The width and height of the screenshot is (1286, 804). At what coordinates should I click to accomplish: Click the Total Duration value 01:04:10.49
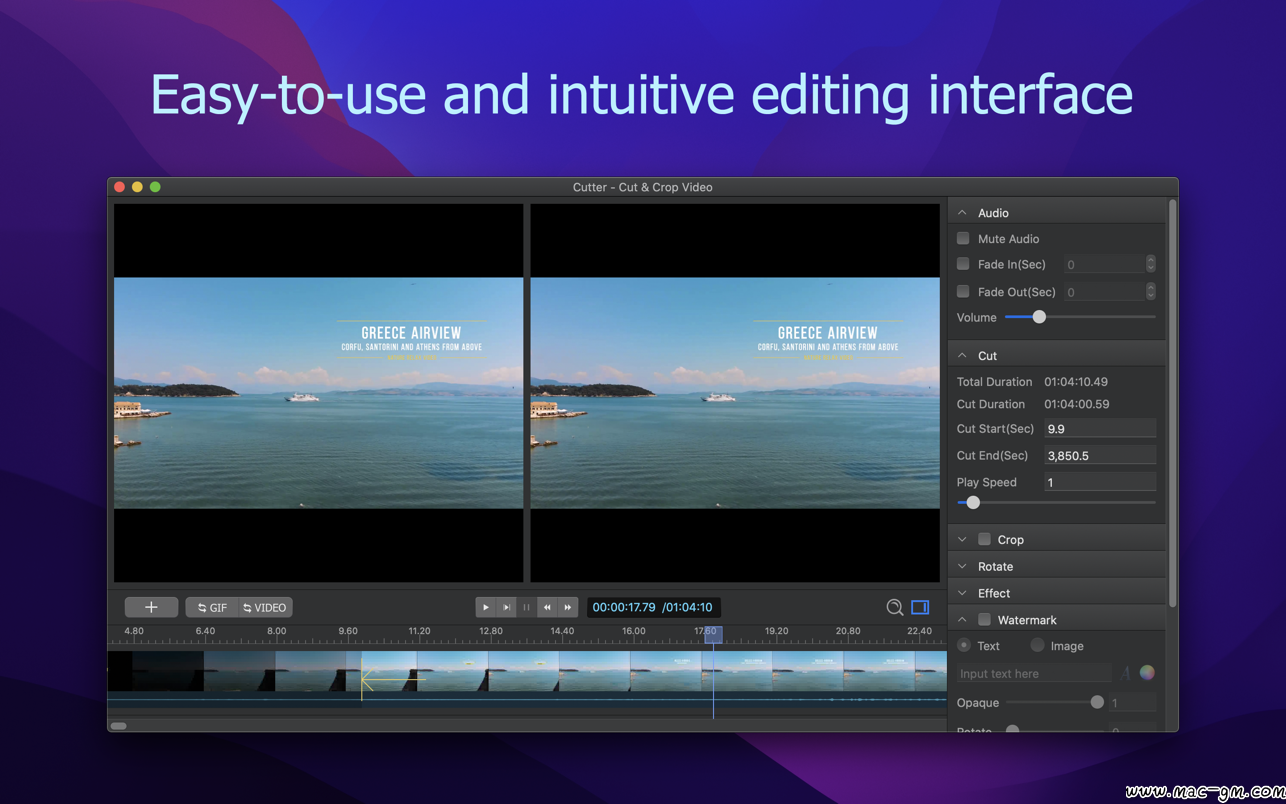(1076, 382)
